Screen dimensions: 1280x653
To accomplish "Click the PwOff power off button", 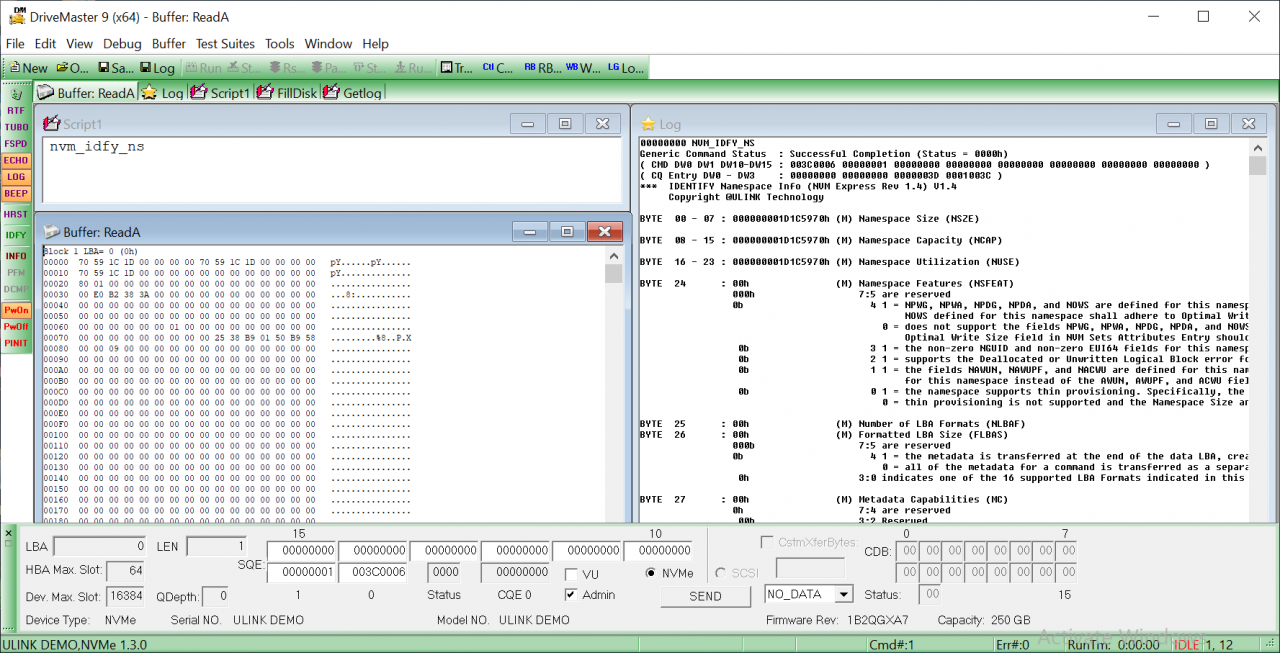I will (x=16, y=327).
